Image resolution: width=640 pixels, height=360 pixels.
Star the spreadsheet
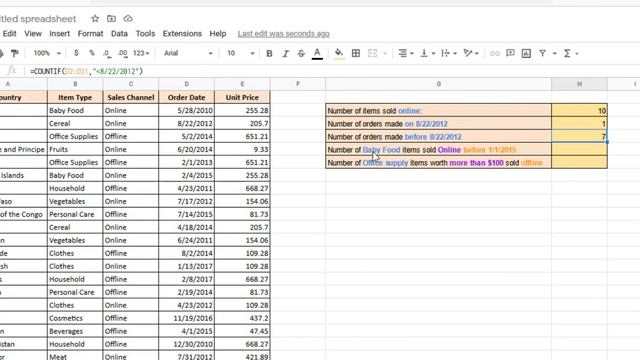click(95, 19)
